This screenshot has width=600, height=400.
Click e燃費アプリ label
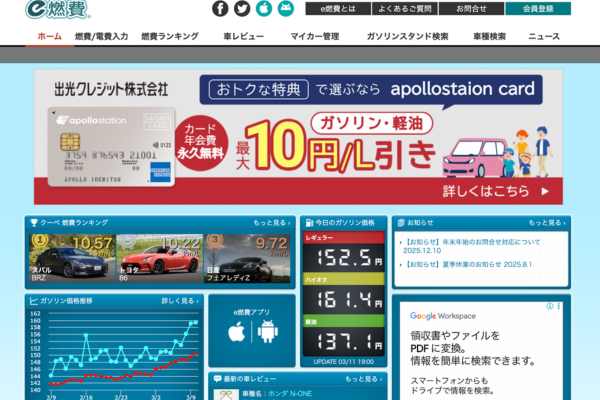251,312
